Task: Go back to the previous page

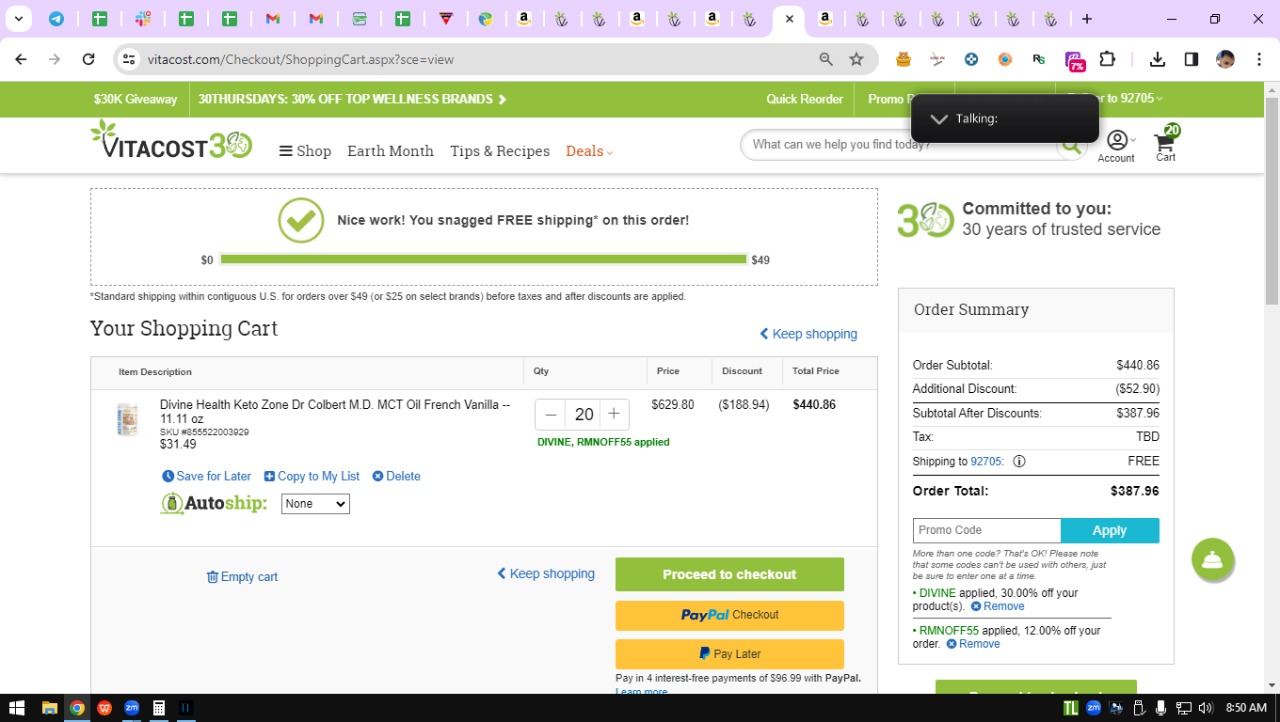Action: [x=21, y=59]
